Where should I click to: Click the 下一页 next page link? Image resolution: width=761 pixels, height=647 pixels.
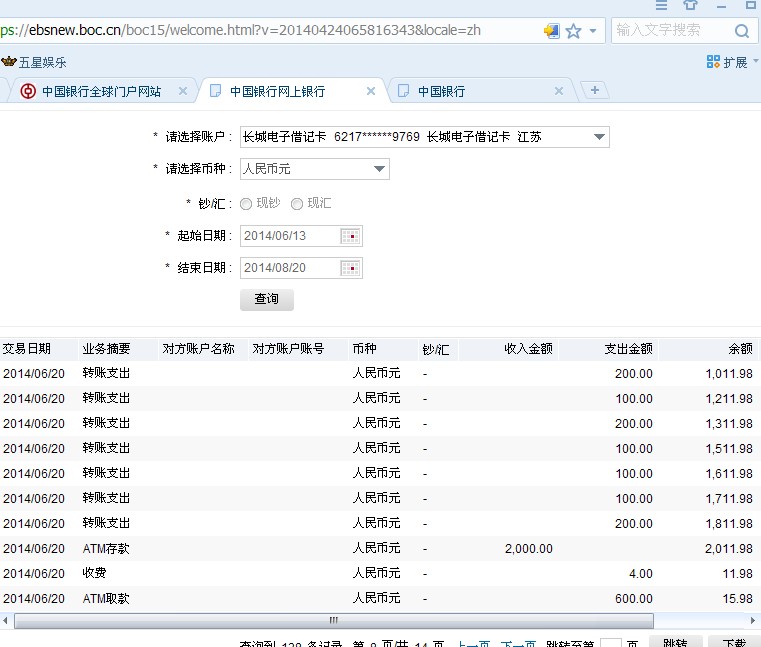(x=517, y=645)
